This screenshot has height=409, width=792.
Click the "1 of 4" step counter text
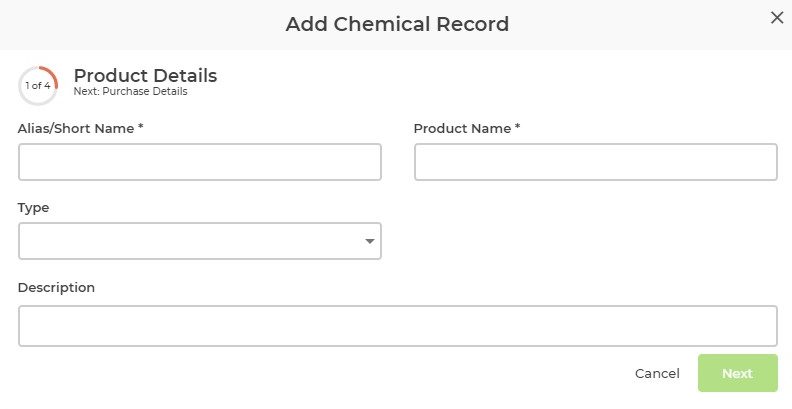point(38,86)
